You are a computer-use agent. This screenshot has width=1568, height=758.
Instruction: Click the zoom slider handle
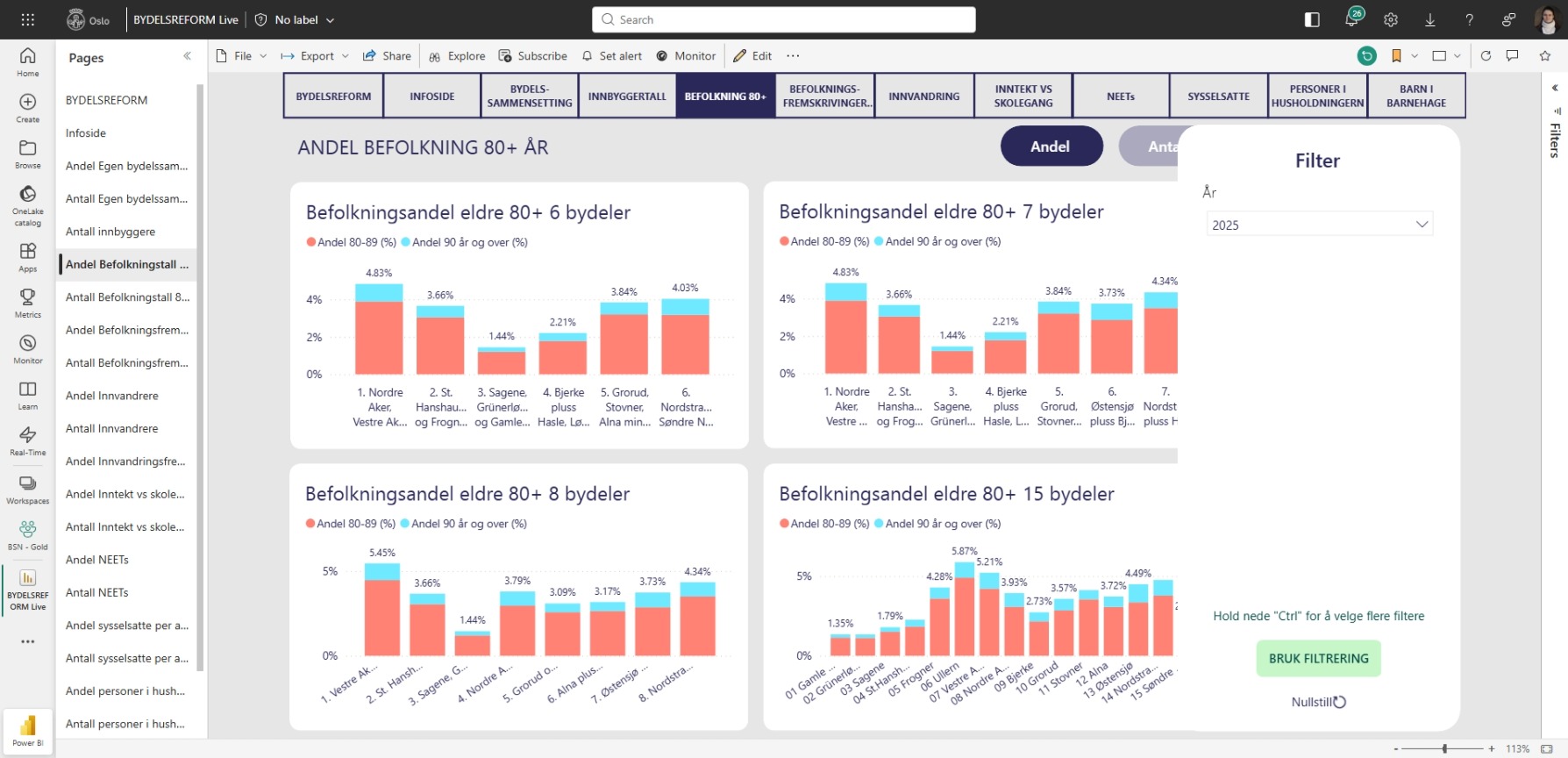pos(1444,748)
